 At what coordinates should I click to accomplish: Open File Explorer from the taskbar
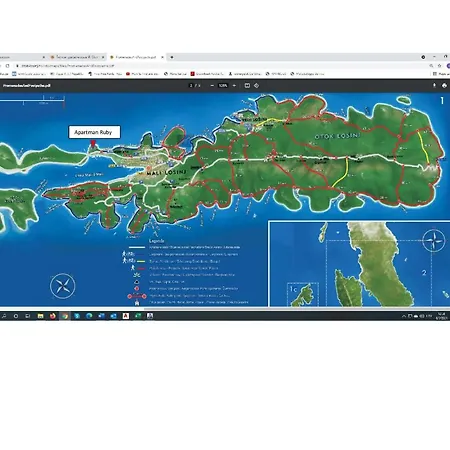tap(40, 316)
